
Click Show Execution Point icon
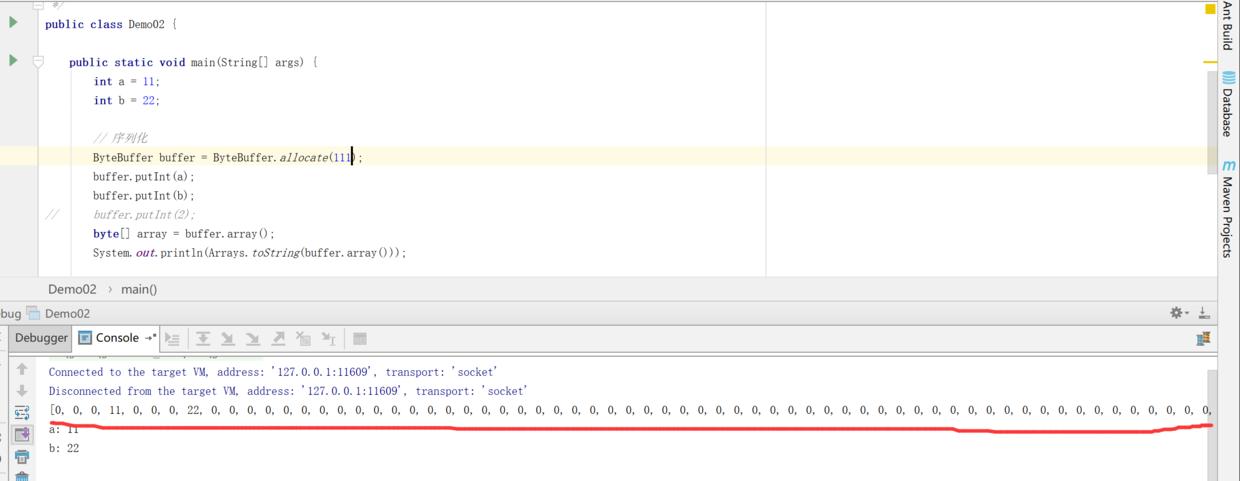point(172,339)
